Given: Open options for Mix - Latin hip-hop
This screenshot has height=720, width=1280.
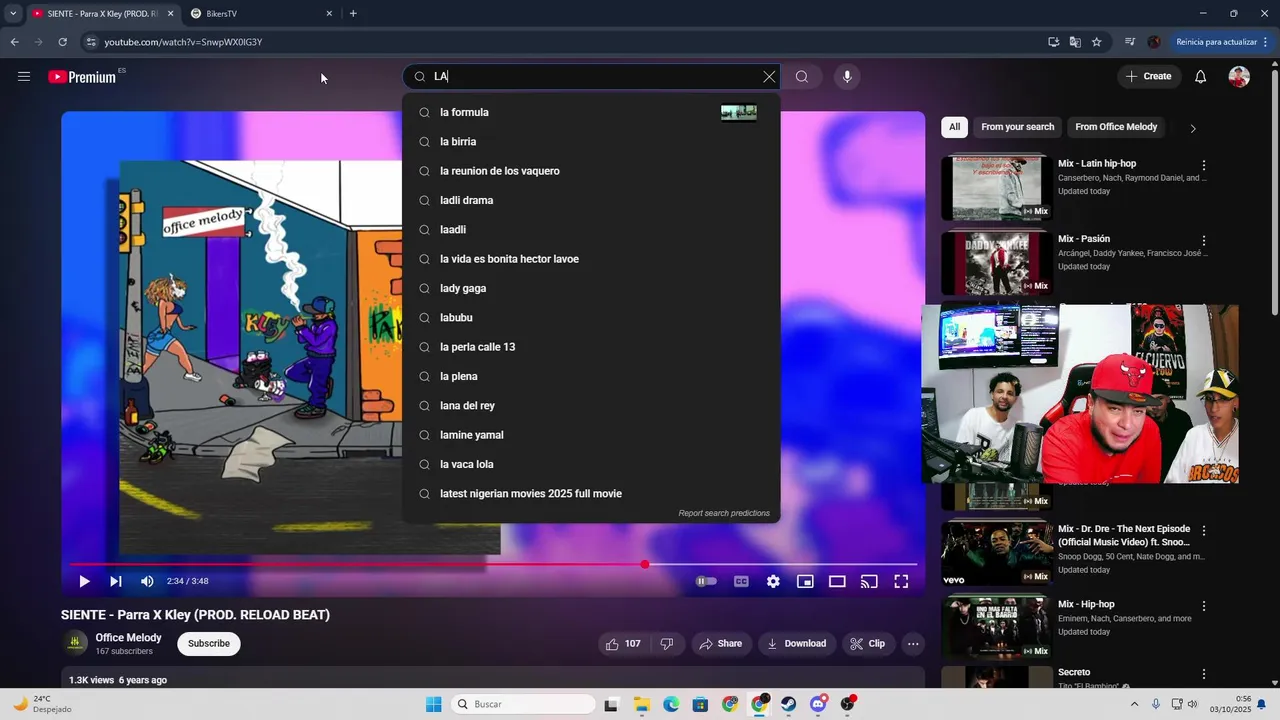Looking at the screenshot, I should coord(1204,165).
